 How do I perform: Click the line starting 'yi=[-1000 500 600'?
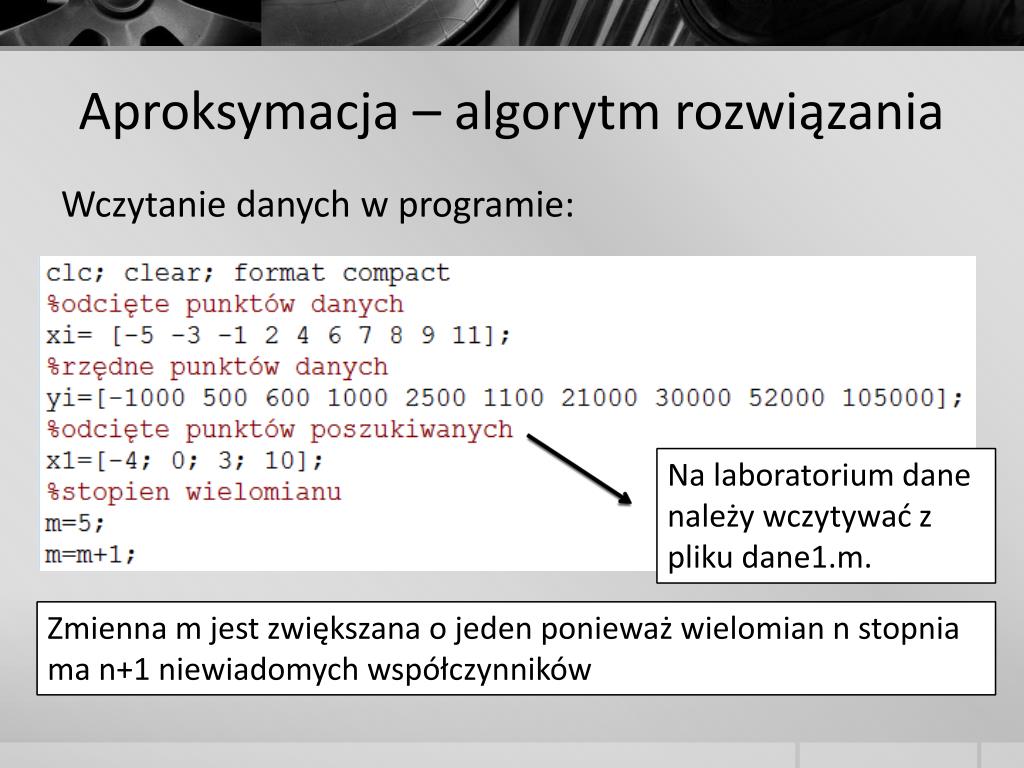[504, 398]
